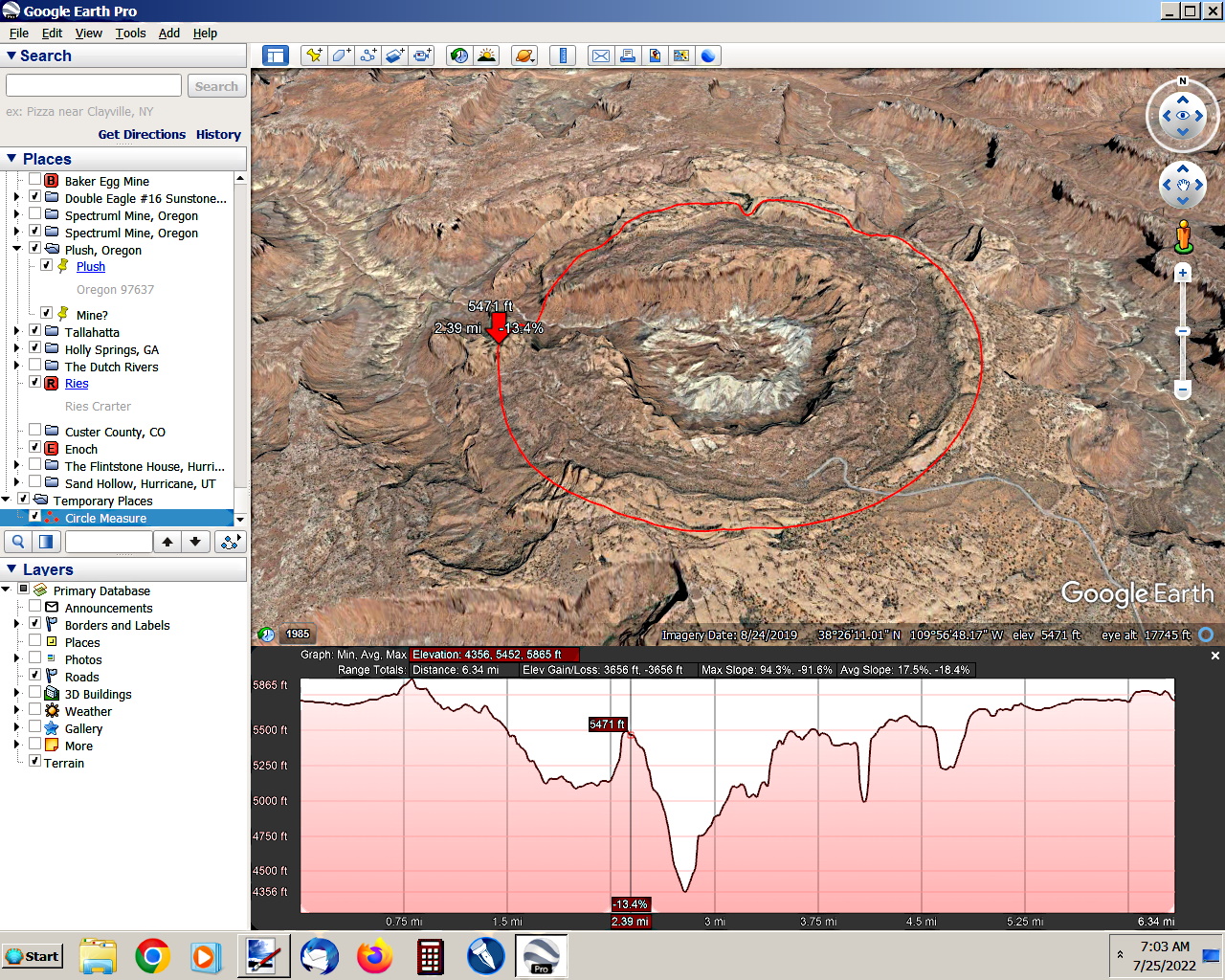Disable the Roads layer checkbox
This screenshot has height=980, width=1225.
click(35, 675)
